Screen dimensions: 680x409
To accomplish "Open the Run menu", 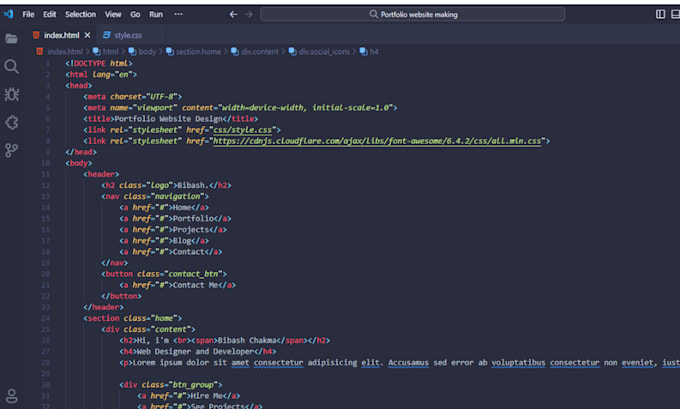I will pos(156,14).
